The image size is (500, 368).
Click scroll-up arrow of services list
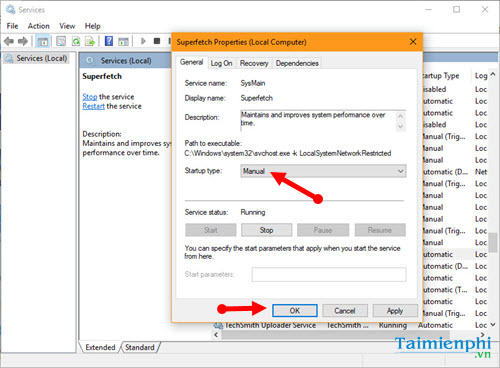pos(493,75)
